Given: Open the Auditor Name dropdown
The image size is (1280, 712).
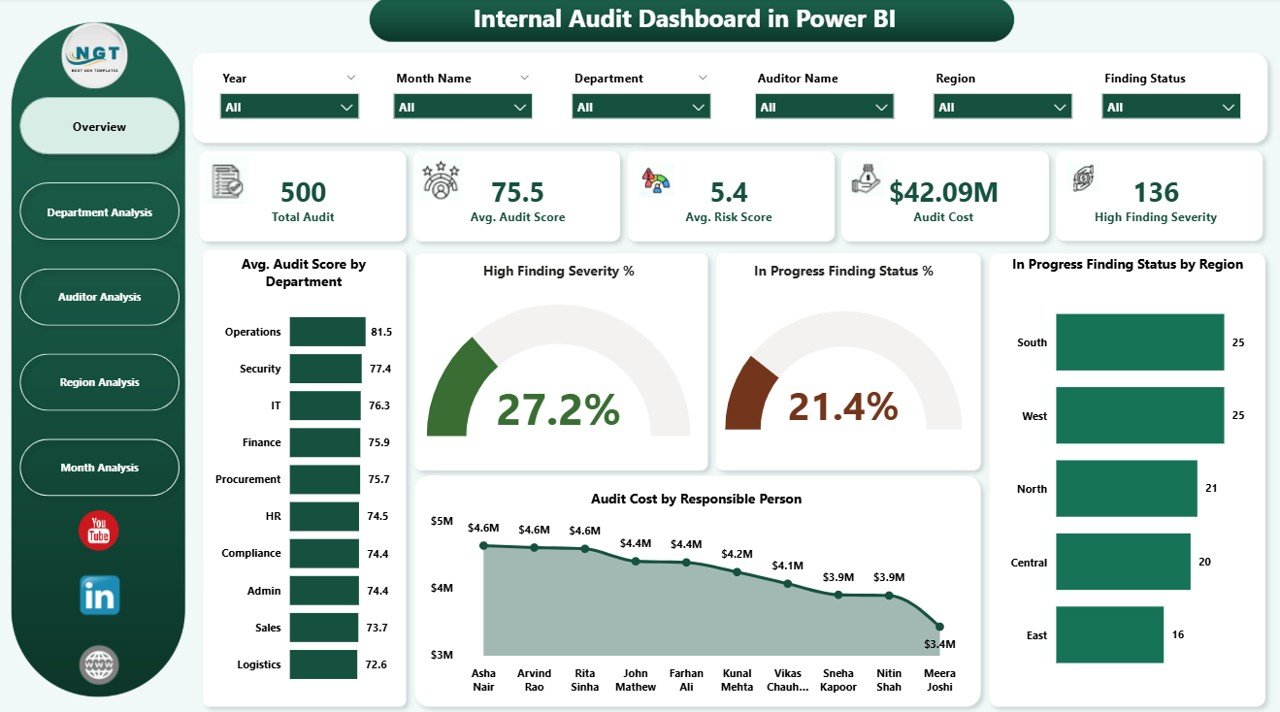Looking at the screenshot, I should click(x=881, y=106).
